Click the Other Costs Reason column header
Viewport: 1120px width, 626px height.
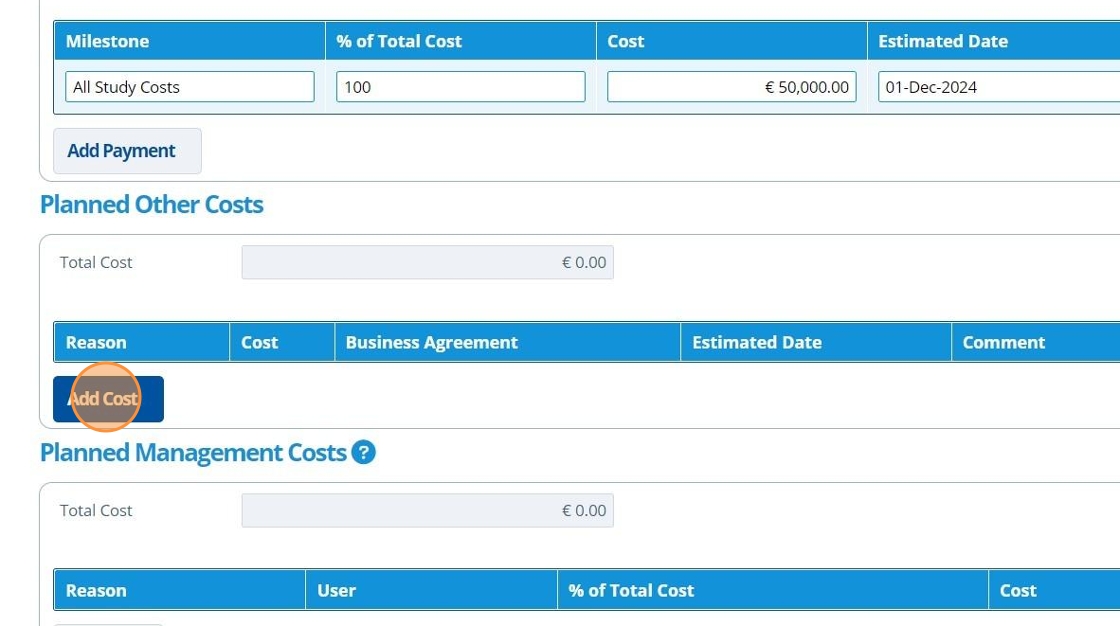96,342
